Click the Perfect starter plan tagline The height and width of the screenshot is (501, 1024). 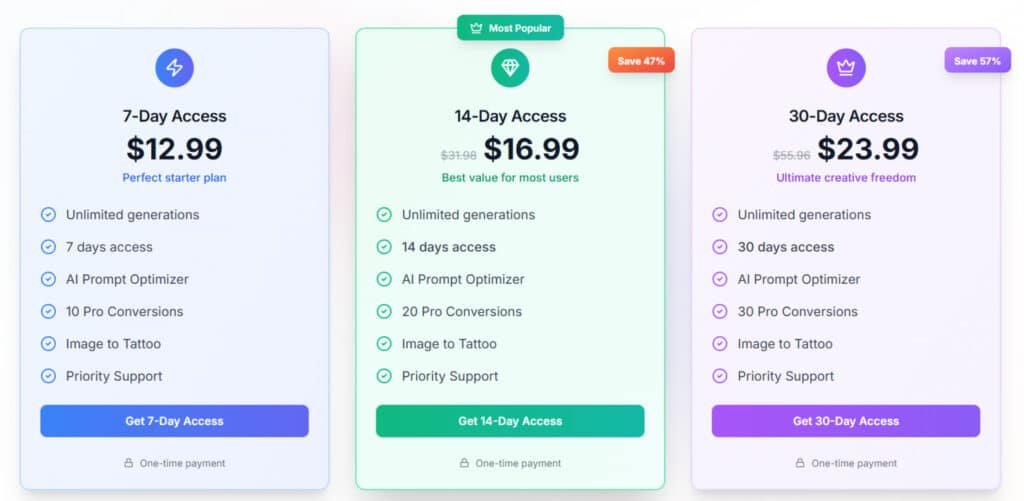(x=174, y=178)
